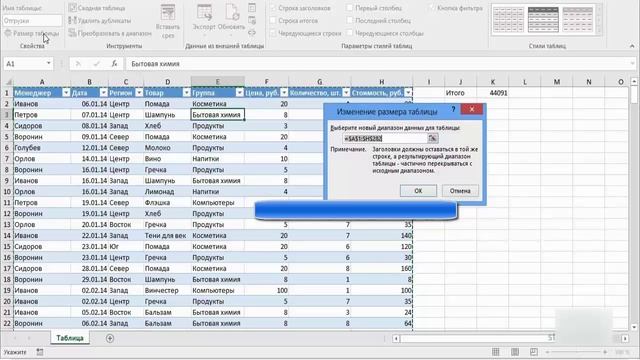This screenshot has height=360, width=640.
Task: Open the Менеджер column filter dropdown
Action: click(66, 93)
